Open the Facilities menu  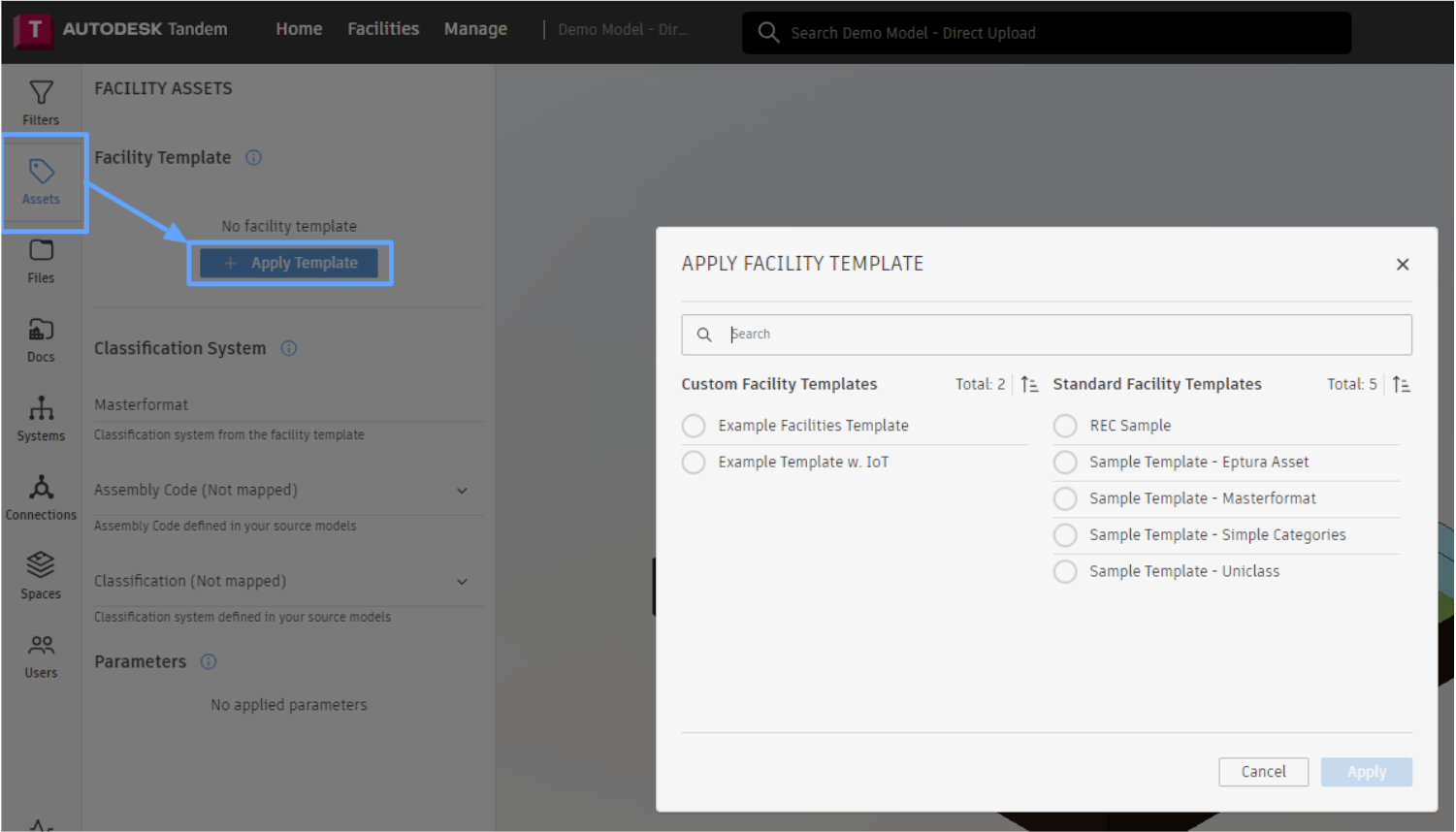click(383, 29)
